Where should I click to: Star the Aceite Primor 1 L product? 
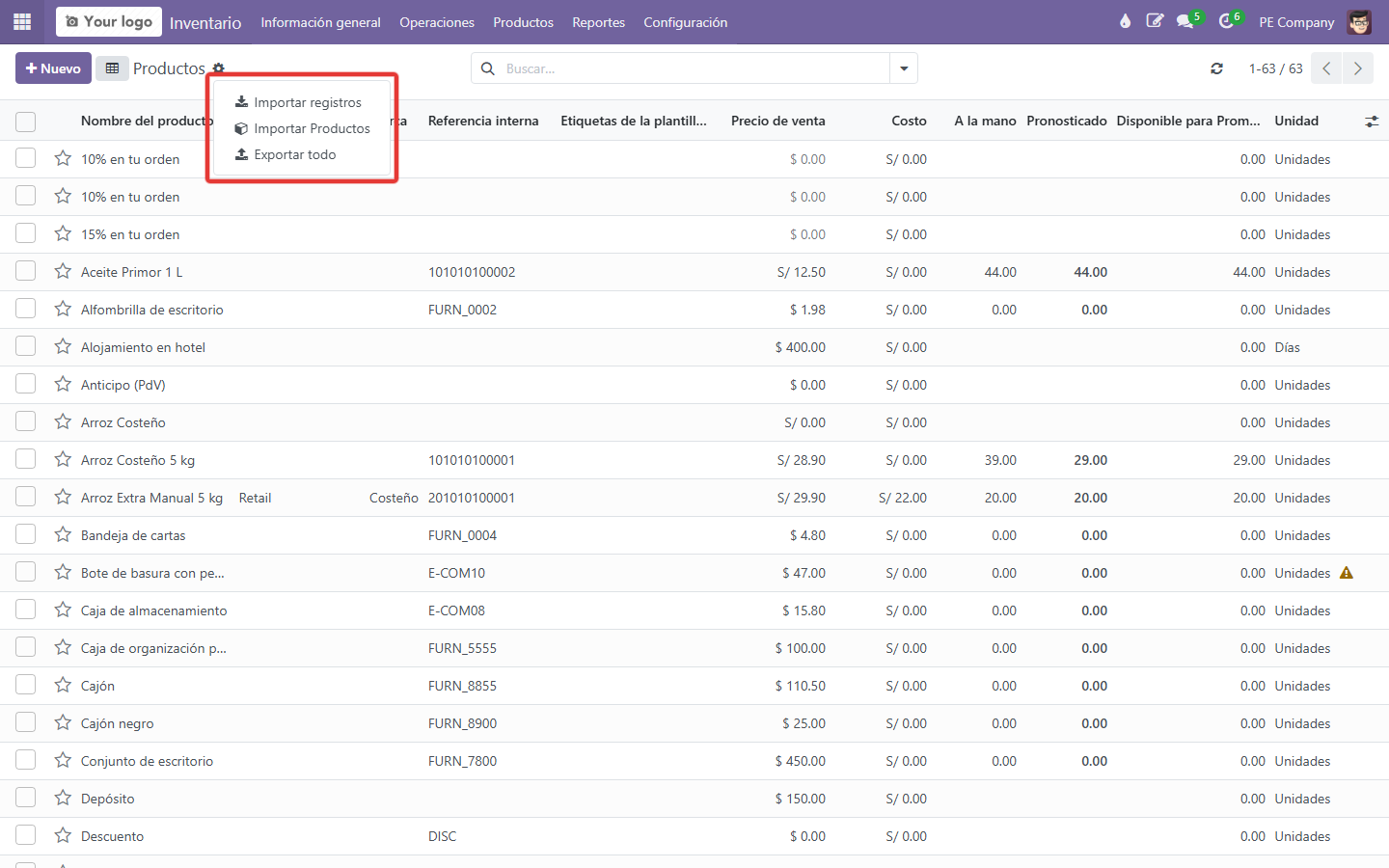[63, 272]
